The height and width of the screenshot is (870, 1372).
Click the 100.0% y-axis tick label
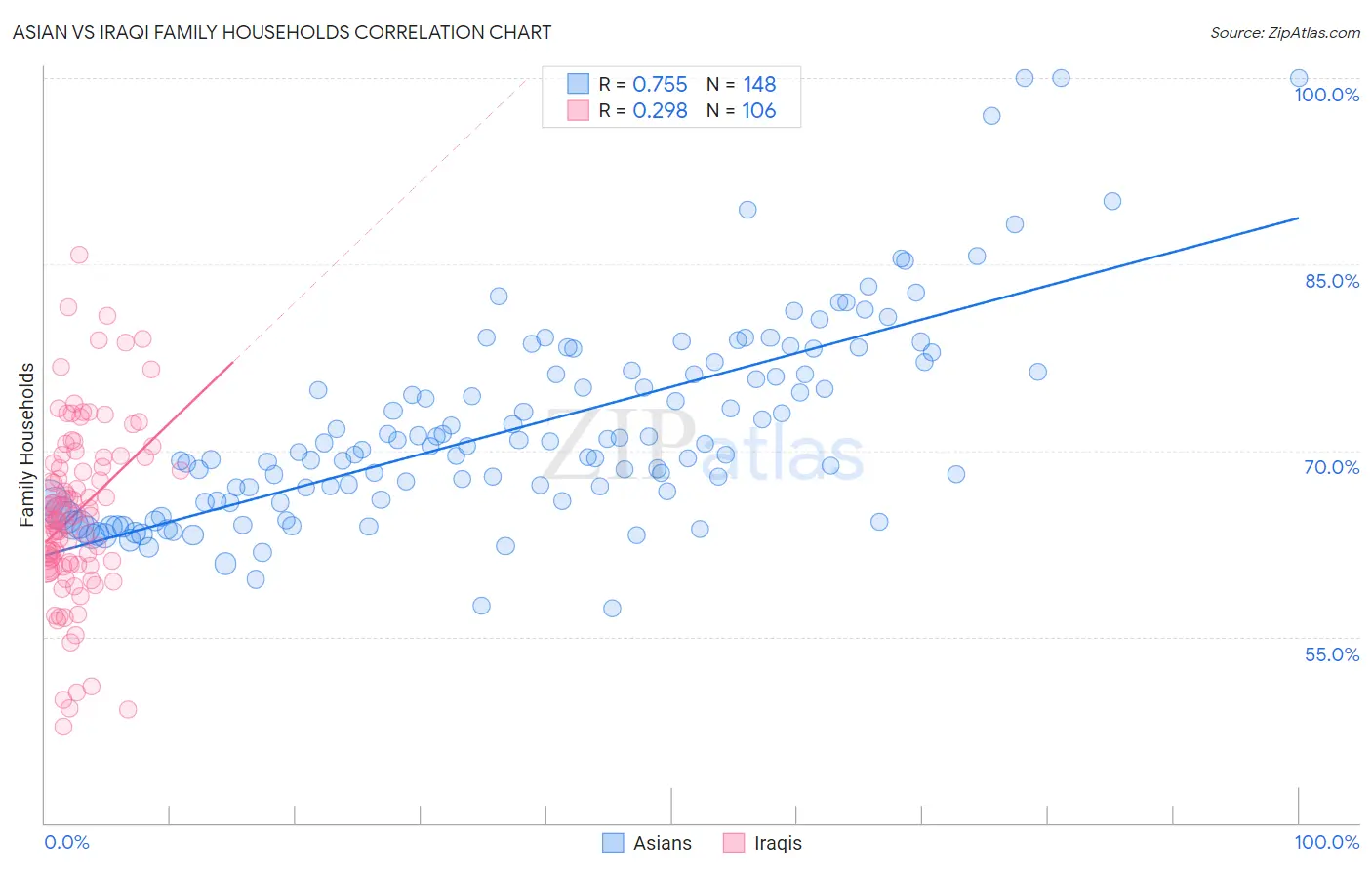[x=1327, y=95]
